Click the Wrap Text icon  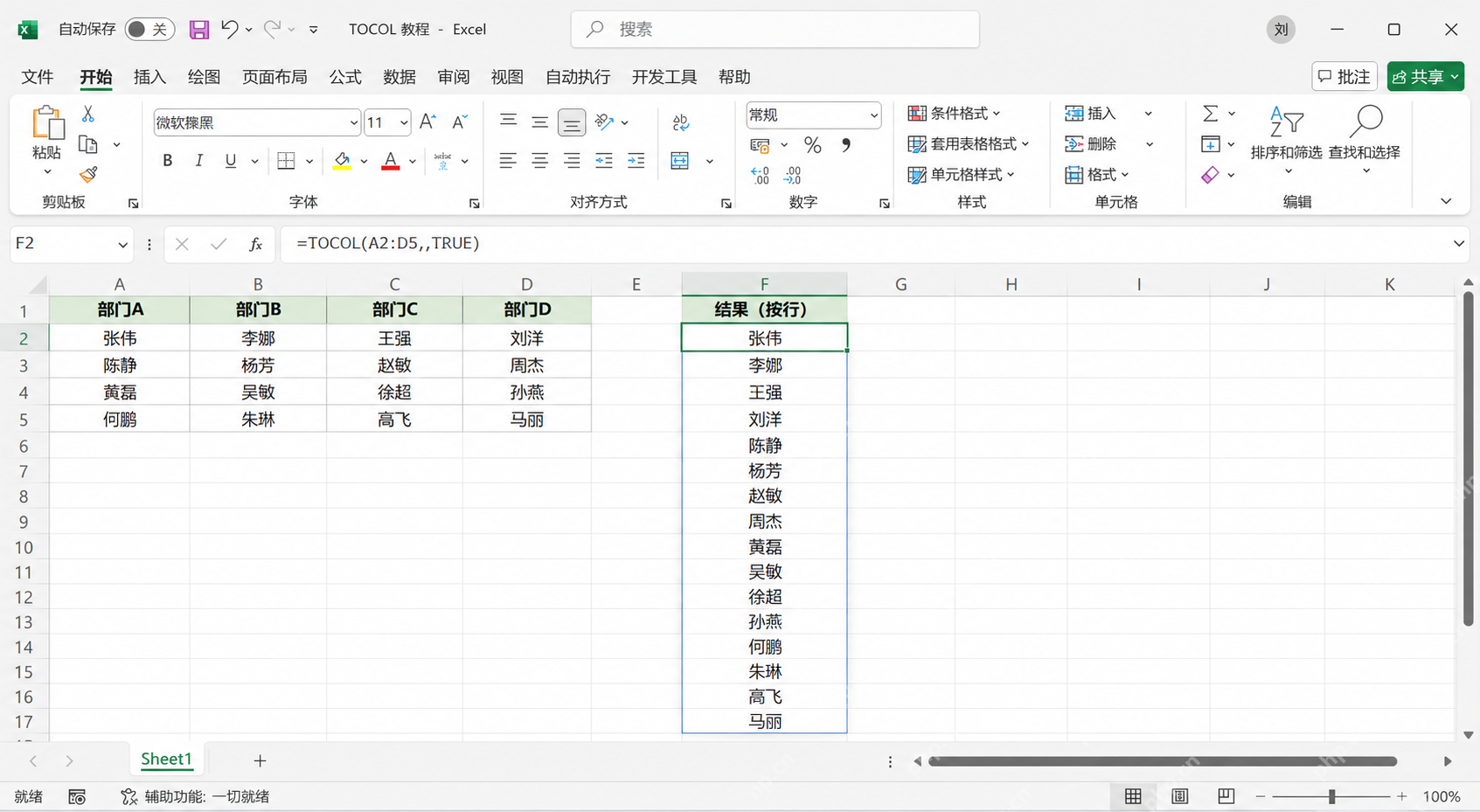(x=681, y=122)
